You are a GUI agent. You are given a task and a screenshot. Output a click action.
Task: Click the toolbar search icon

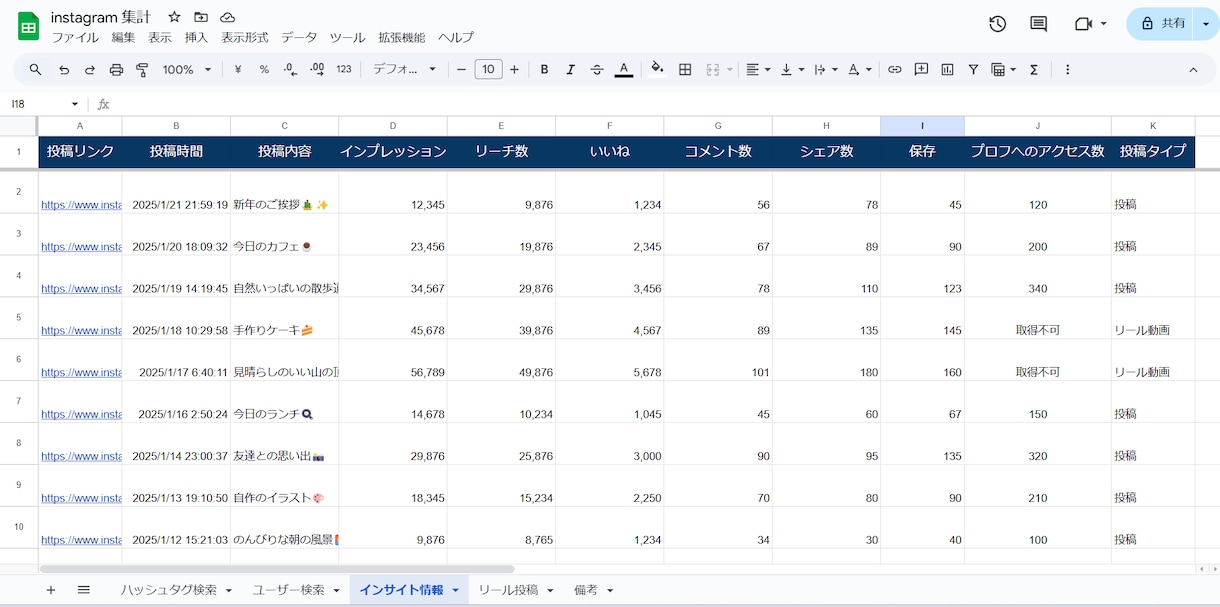tap(35, 70)
